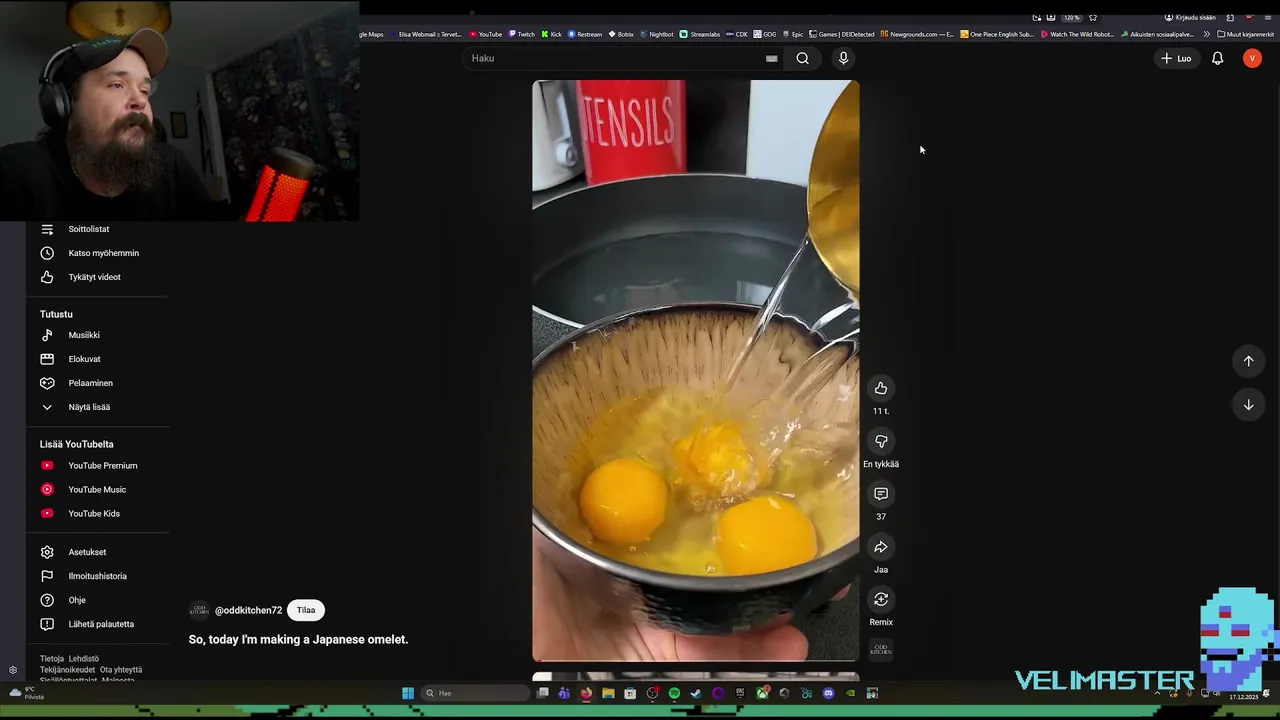
Task: Click Ota yhteyttä footer link
Action: (121, 670)
